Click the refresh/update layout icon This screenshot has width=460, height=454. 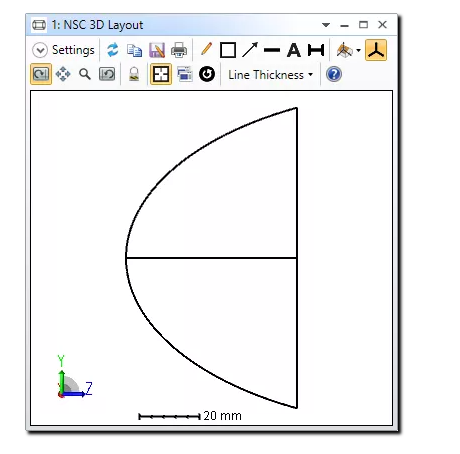[113, 50]
